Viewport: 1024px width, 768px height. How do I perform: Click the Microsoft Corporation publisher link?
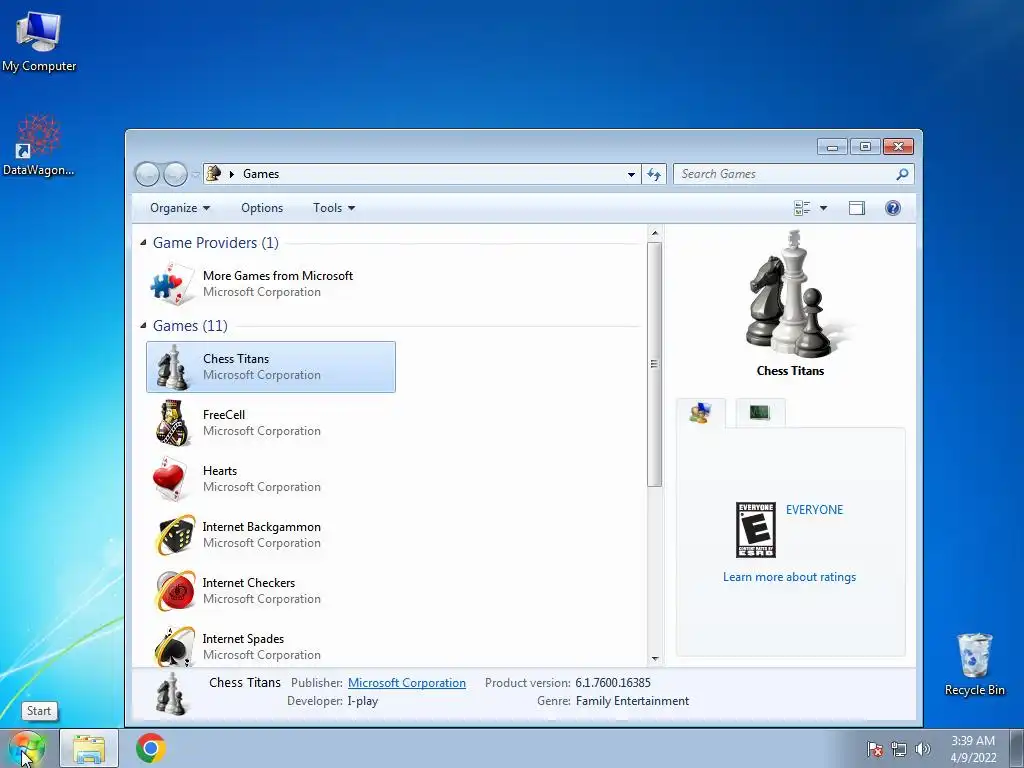pos(407,682)
